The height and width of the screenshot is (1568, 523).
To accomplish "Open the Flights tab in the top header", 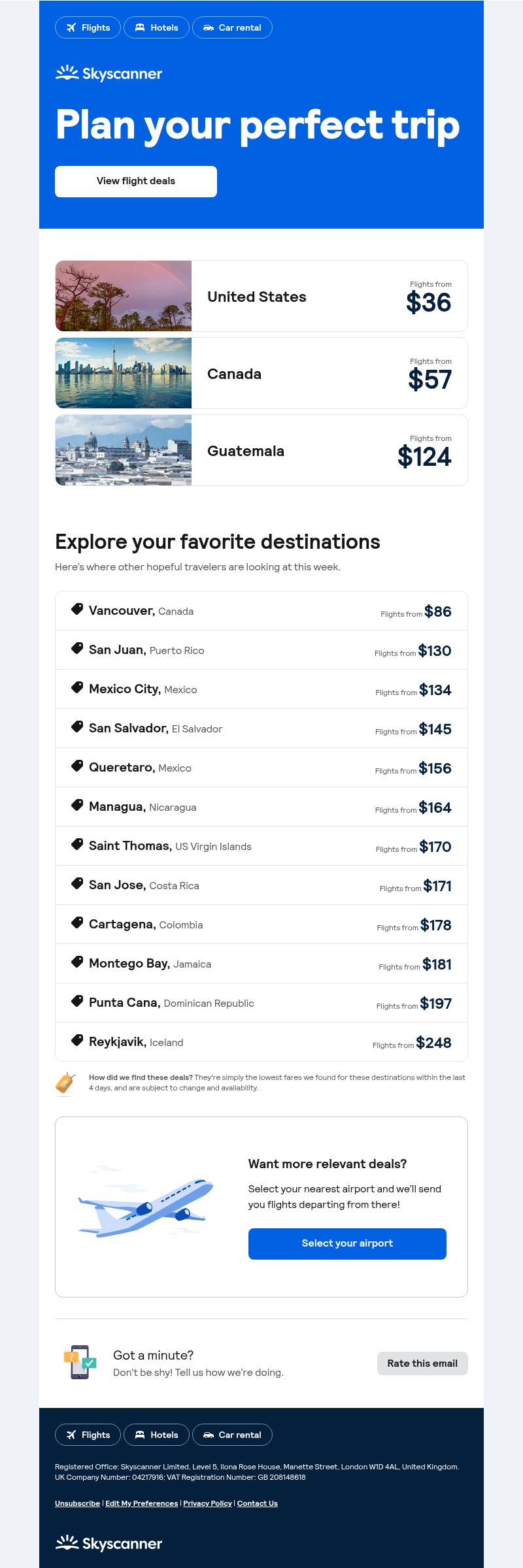I will click(88, 27).
